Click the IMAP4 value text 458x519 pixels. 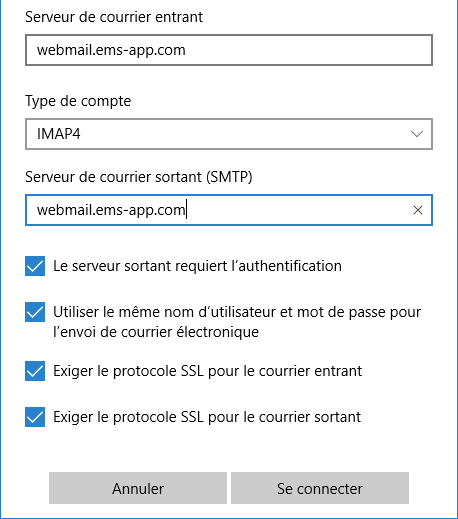59,134
